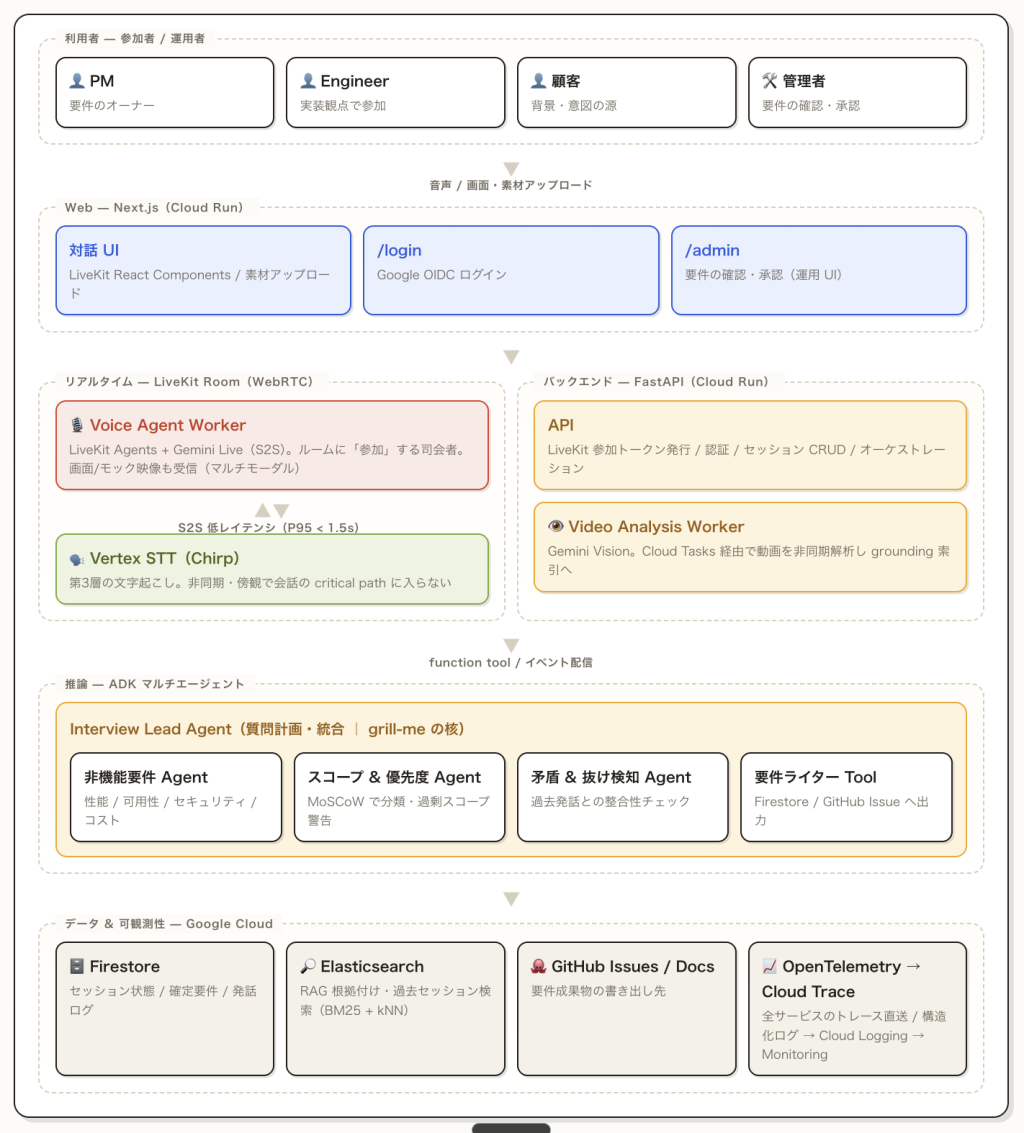Click the person icon beside 顧客

pyautogui.click(x=538, y=81)
